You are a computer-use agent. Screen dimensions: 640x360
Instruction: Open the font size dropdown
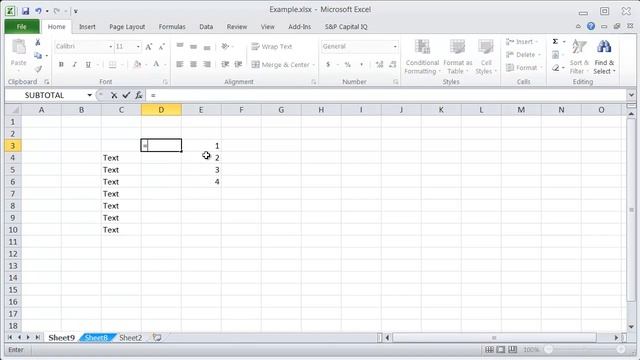tap(138, 47)
